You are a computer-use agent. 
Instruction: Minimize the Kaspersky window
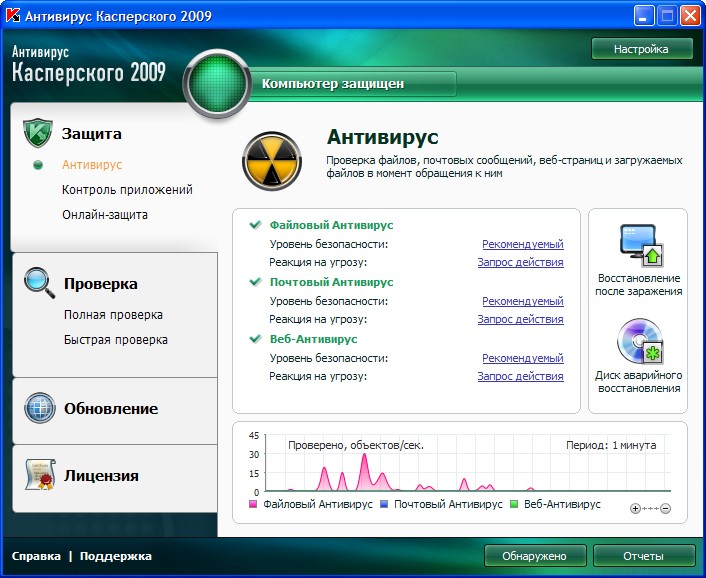coord(643,16)
